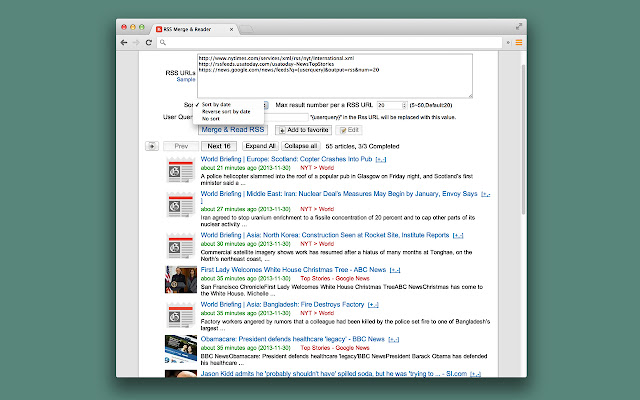Select "Sort by date" option
The height and width of the screenshot is (400, 640).
pyautogui.click(x=217, y=104)
